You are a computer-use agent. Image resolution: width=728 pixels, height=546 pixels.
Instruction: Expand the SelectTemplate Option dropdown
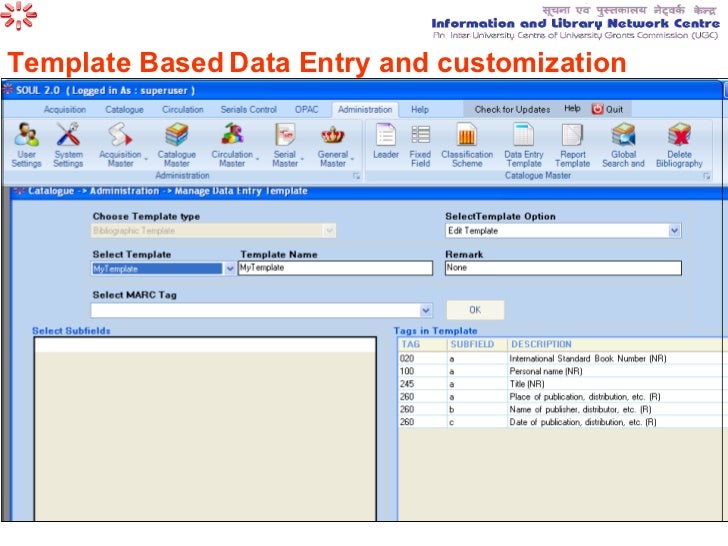pos(674,231)
